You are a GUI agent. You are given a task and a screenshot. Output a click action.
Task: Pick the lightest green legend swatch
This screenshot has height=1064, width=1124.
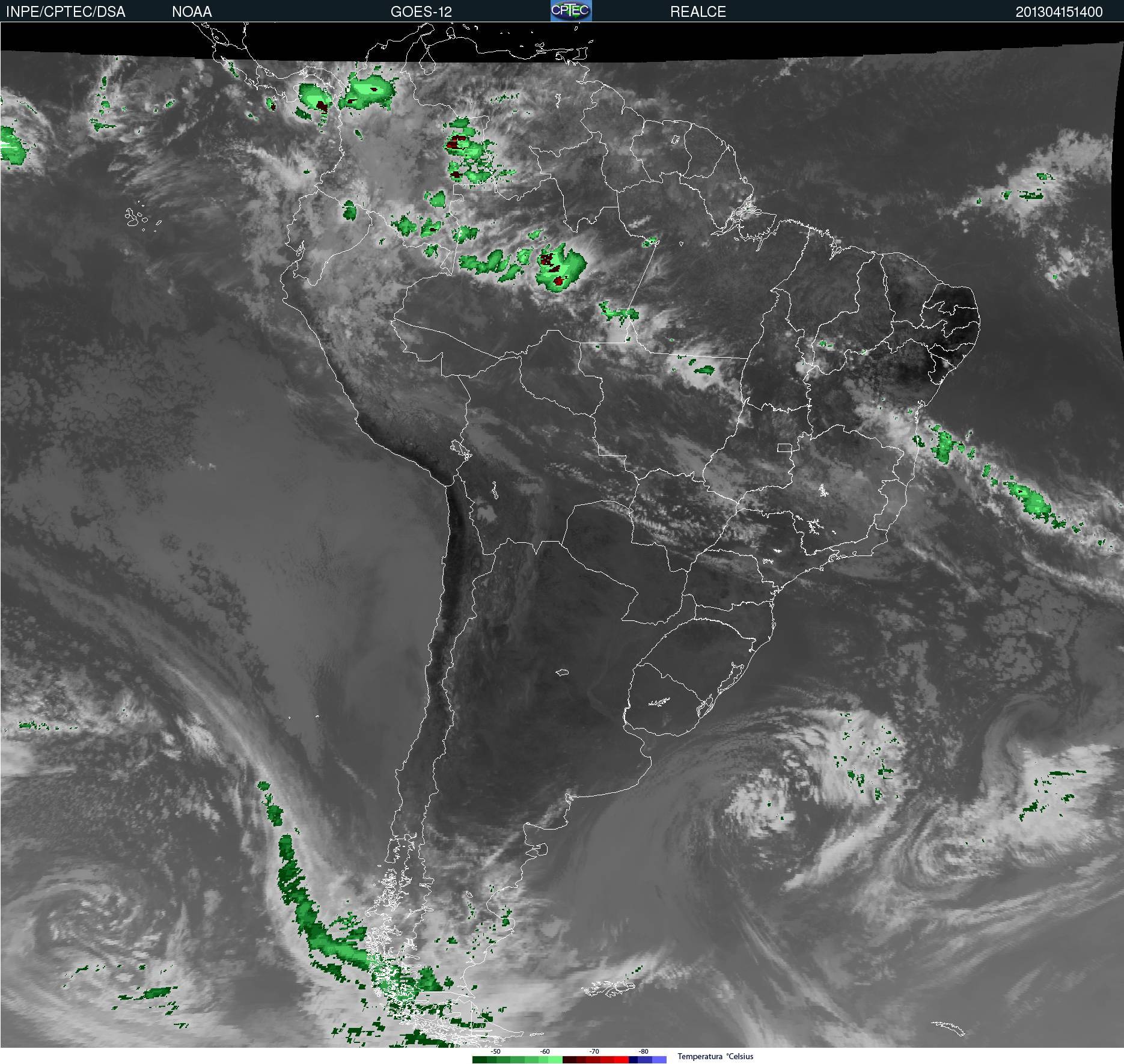555,1060
